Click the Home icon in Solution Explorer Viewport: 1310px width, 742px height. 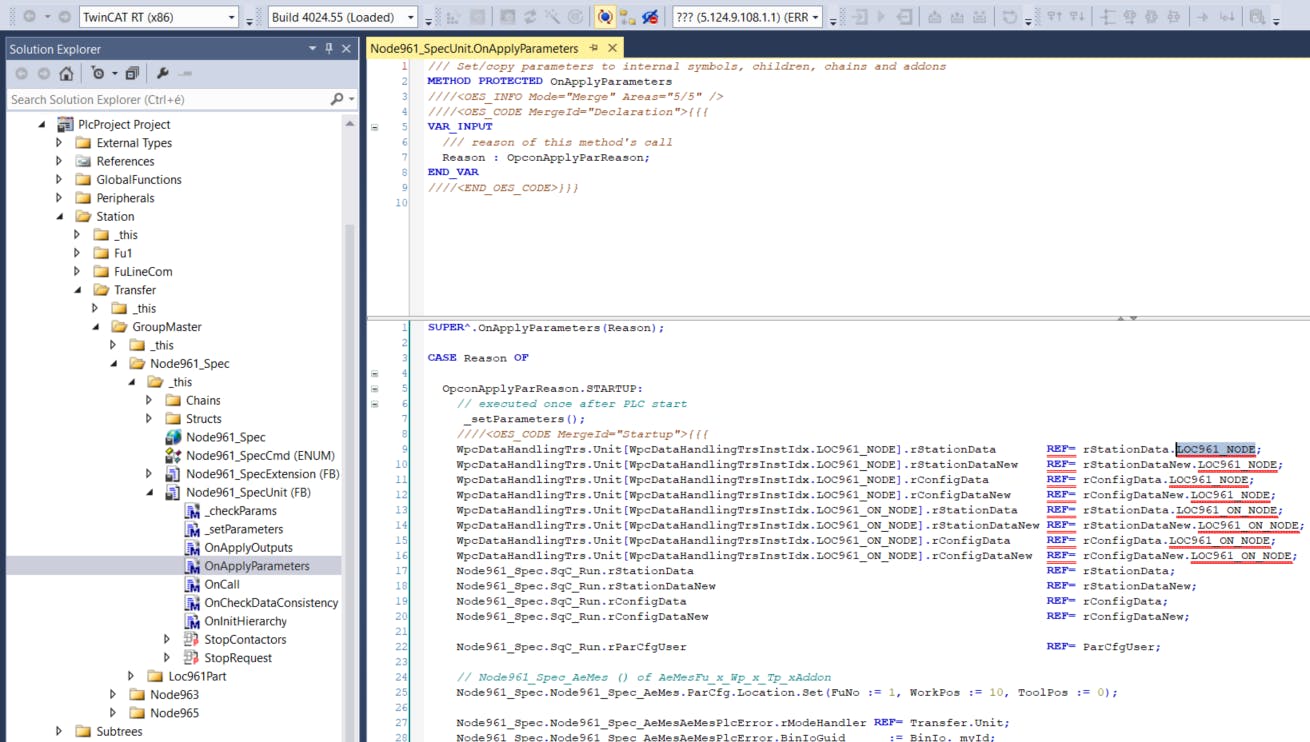tap(66, 74)
